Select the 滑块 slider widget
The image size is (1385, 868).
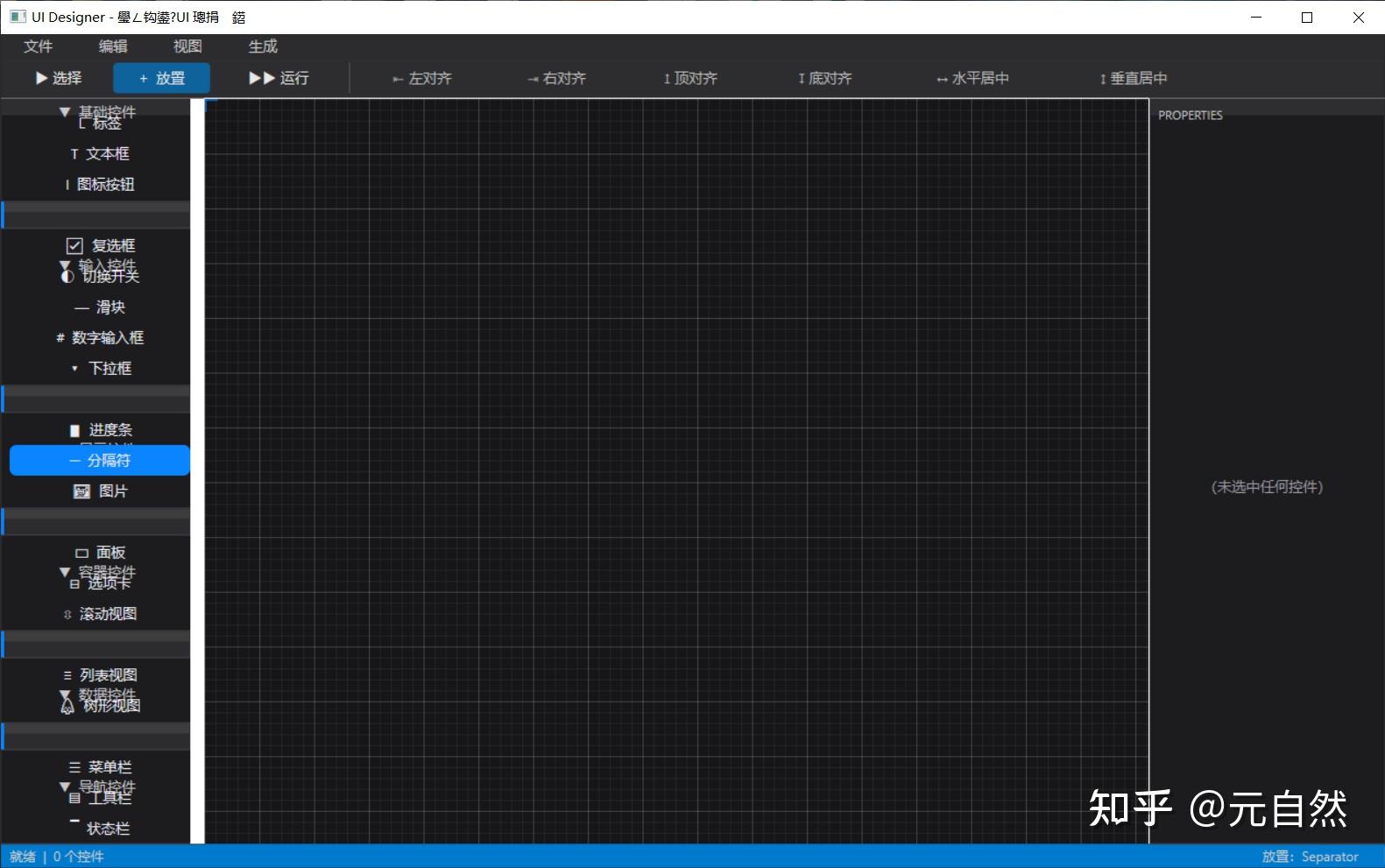pos(100,307)
